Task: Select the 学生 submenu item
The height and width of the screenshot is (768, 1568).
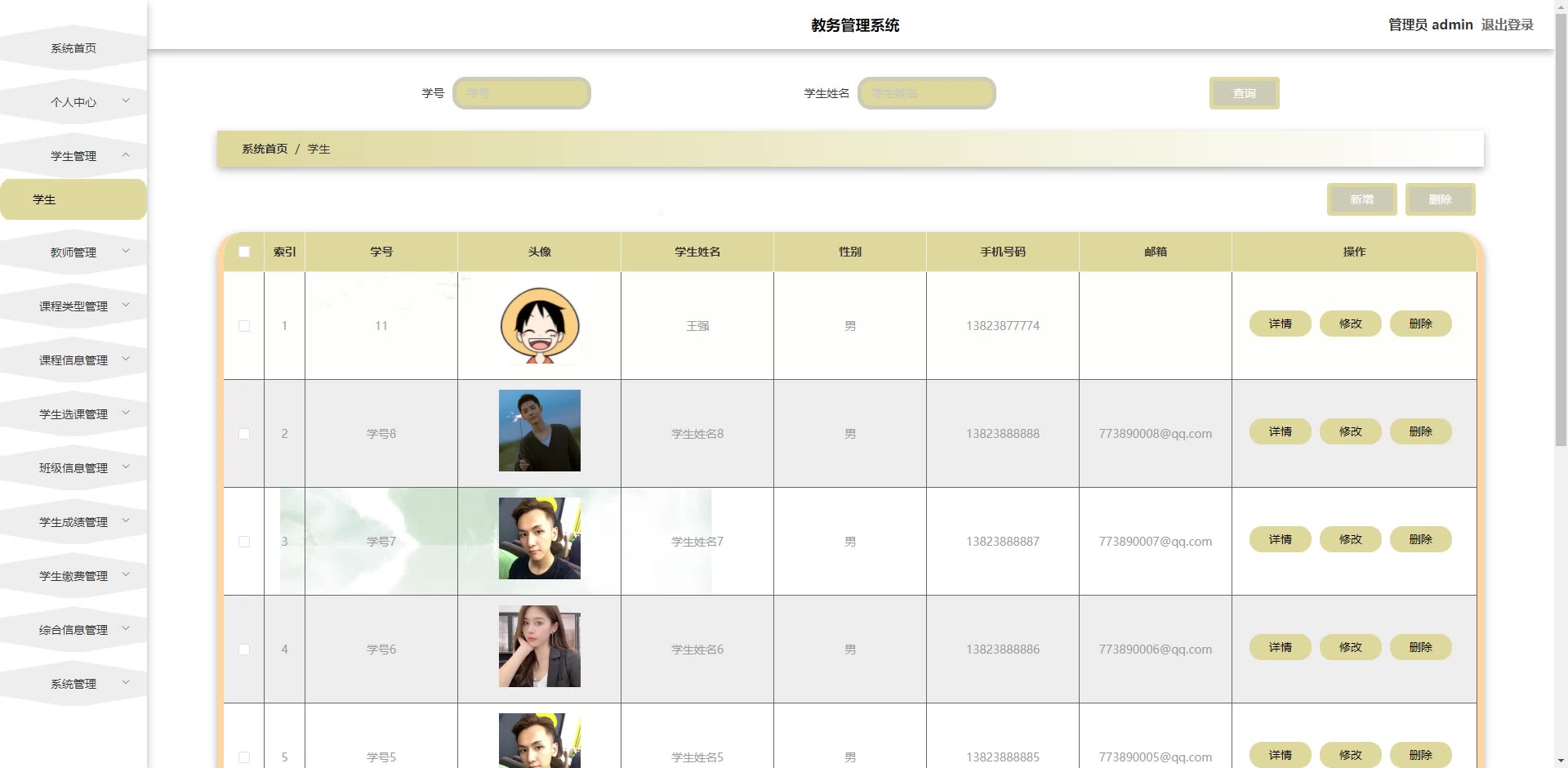Action: pos(73,199)
